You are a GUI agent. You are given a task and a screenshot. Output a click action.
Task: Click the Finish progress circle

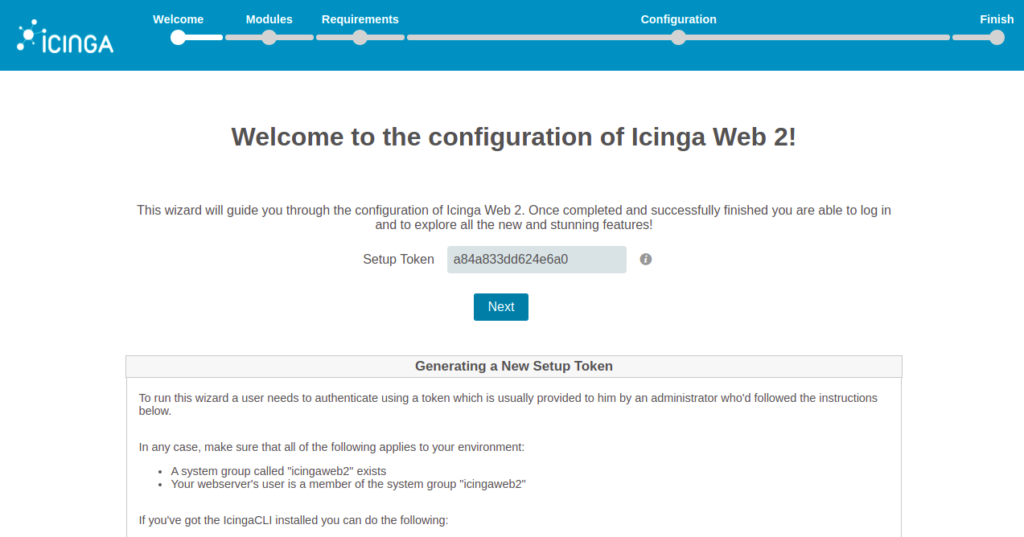997,38
